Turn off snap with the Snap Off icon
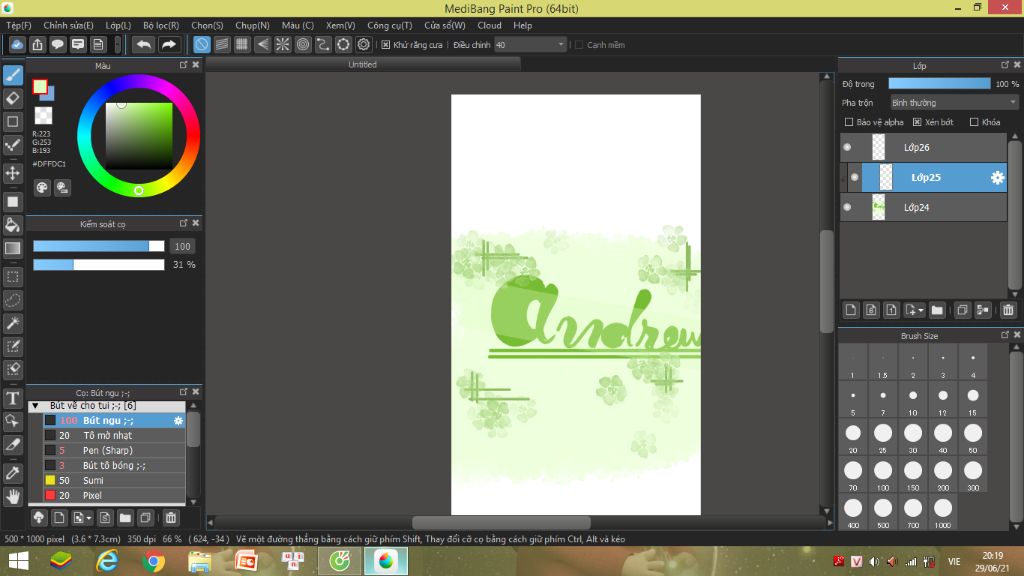This screenshot has height=576, width=1024. pyautogui.click(x=202, y=44)
